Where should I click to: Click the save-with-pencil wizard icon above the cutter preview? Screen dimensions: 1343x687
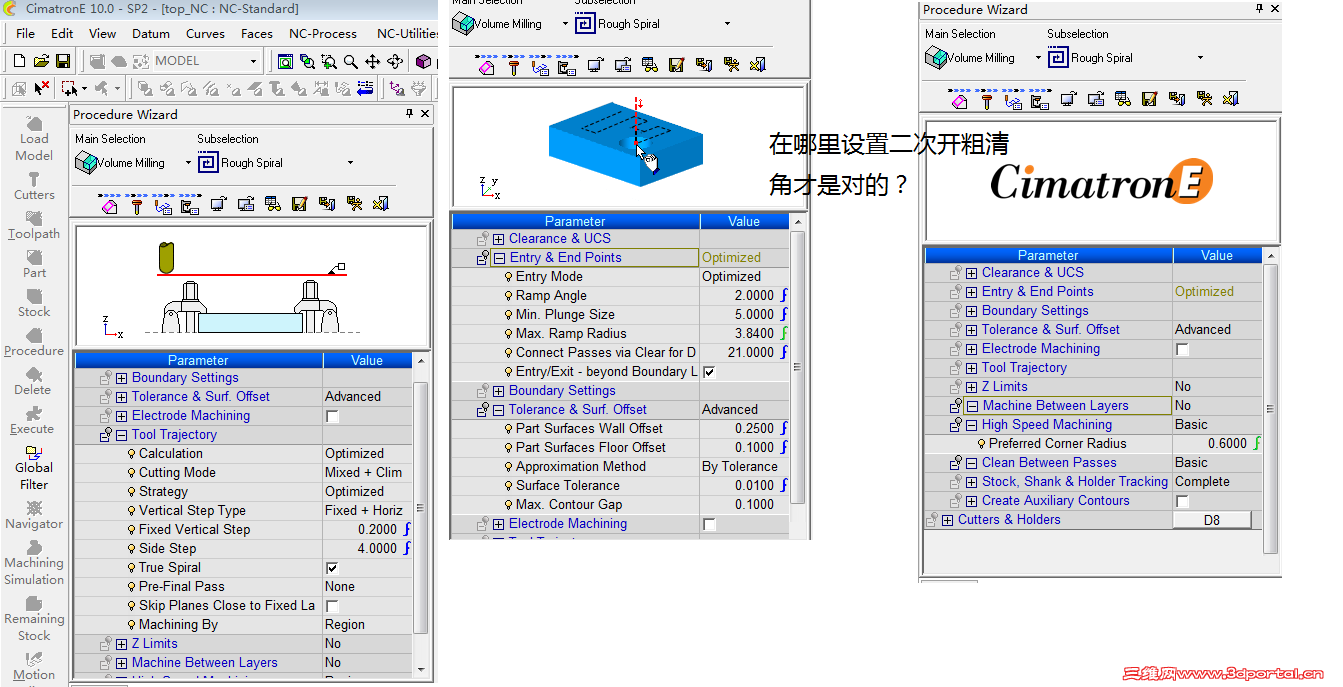(299, 204)
